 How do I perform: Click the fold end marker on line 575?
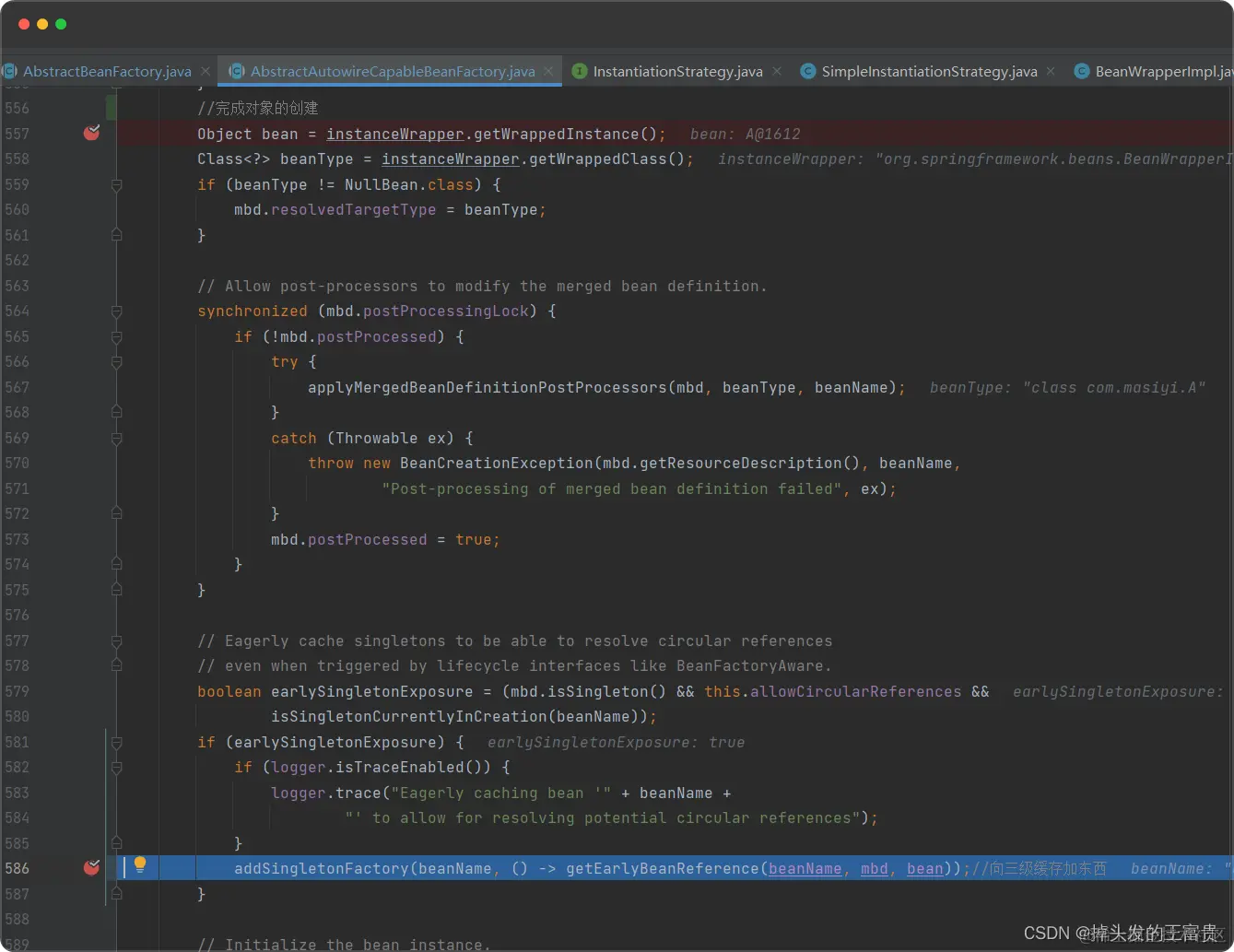click(116, 590)
